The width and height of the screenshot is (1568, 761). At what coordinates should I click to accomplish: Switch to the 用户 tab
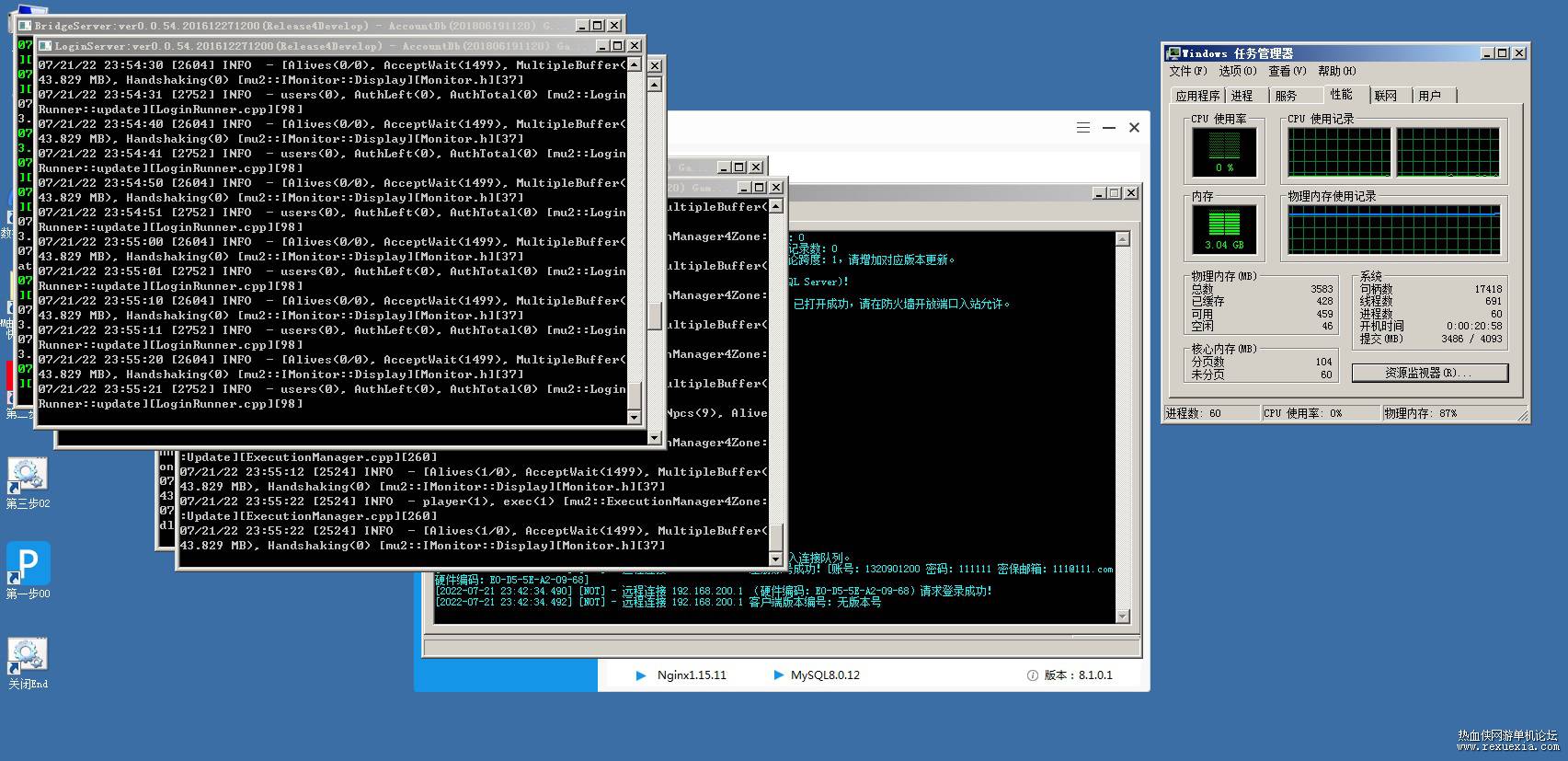[x=1429, y=96]
